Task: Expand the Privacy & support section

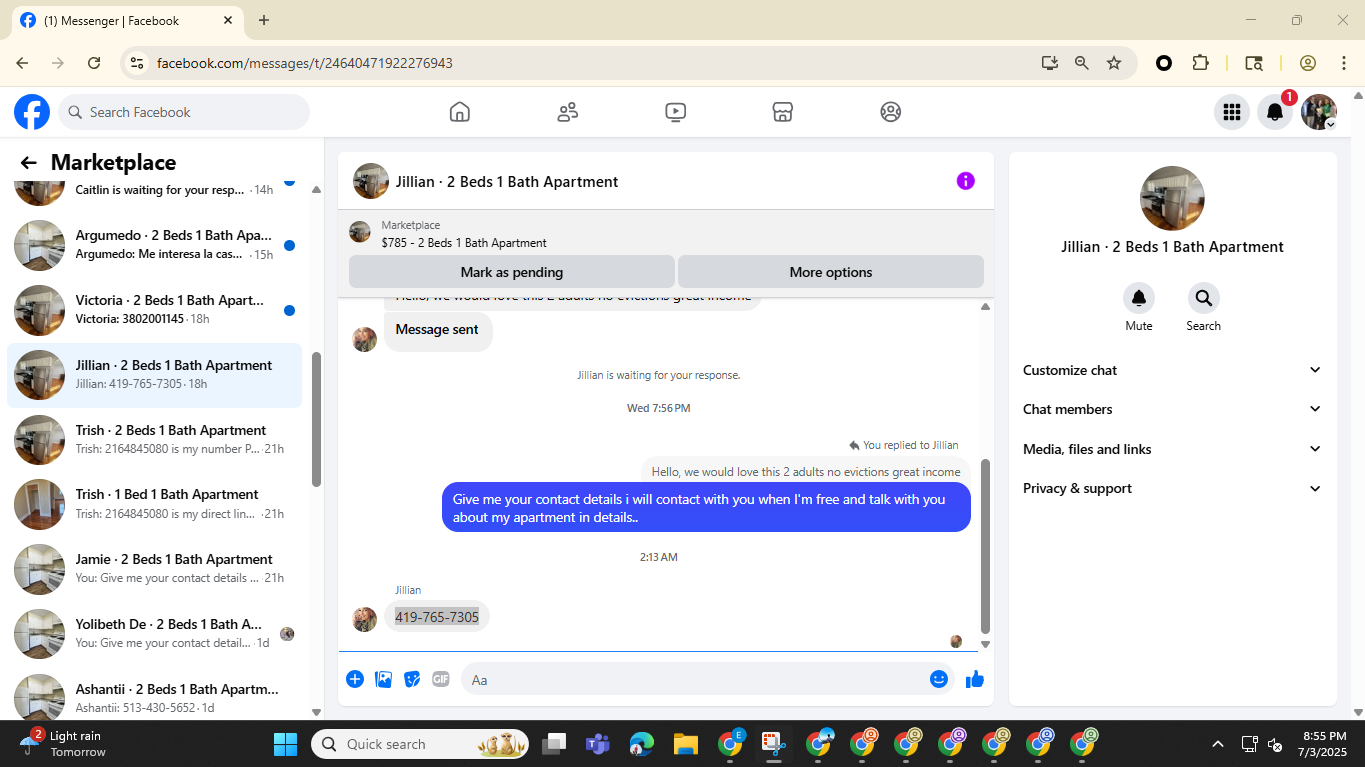Action: (x=1172, y=488)
